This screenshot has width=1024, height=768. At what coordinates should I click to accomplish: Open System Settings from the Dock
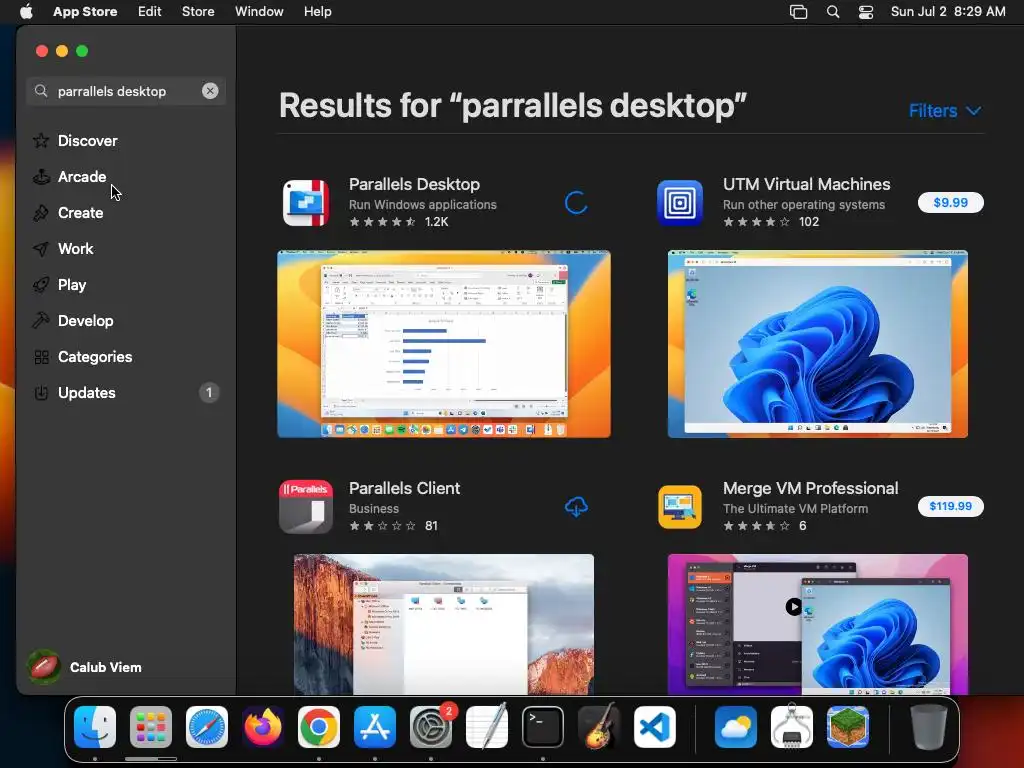pyautogui.click(x=431, y=727)
